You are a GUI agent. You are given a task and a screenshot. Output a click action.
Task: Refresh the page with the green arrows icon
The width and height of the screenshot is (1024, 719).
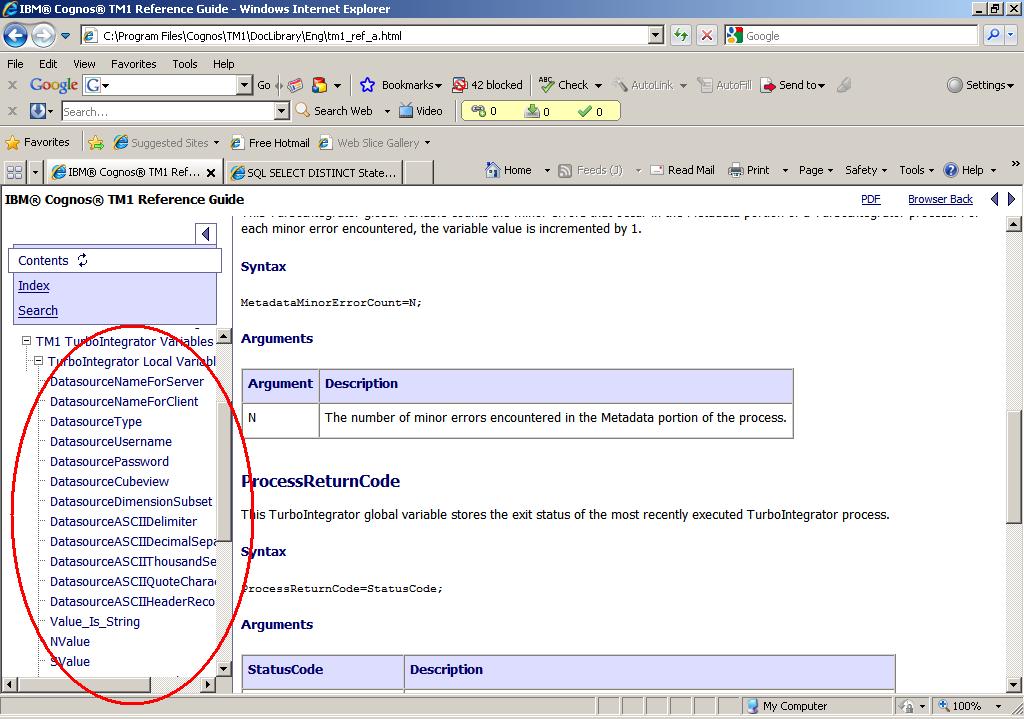pyautogui.click(x=680, y=35)
